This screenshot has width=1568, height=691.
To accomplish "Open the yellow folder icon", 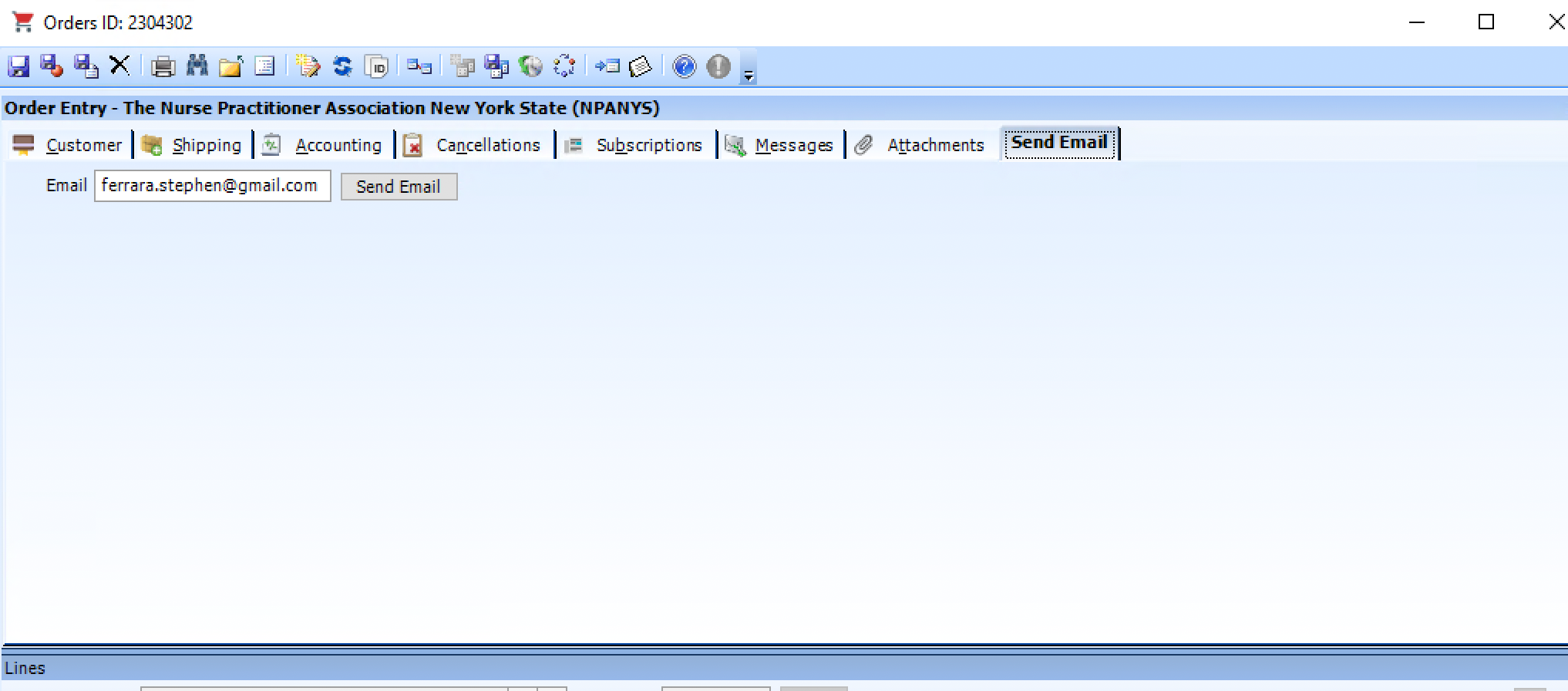I will click(x=230, y=67).
